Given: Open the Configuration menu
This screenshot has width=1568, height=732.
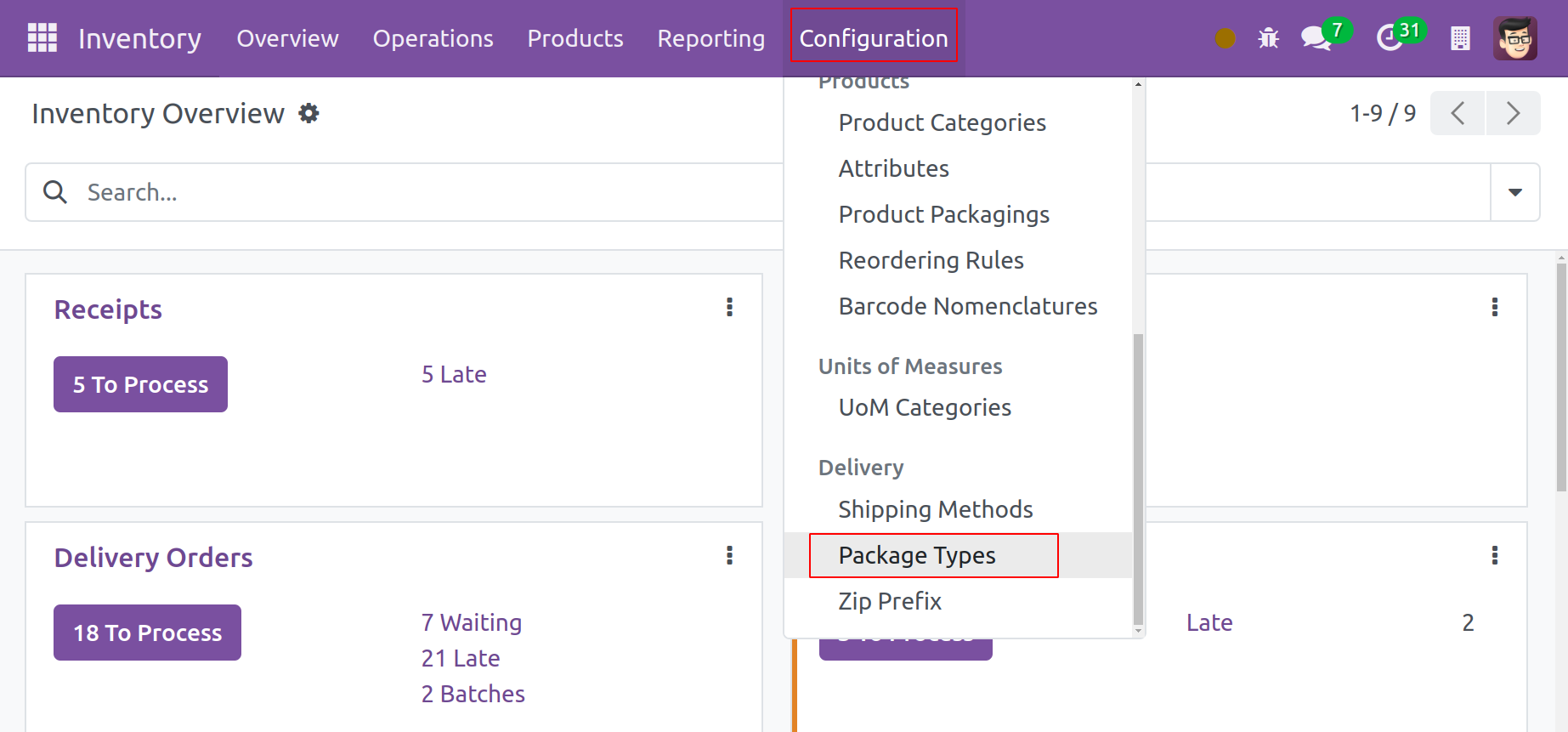Looking at the screenshot, I should coord(873,38).
